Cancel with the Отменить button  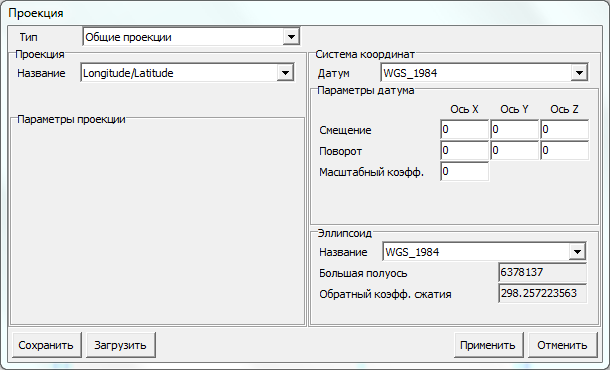pyautogui.click(x=562, y=345)
